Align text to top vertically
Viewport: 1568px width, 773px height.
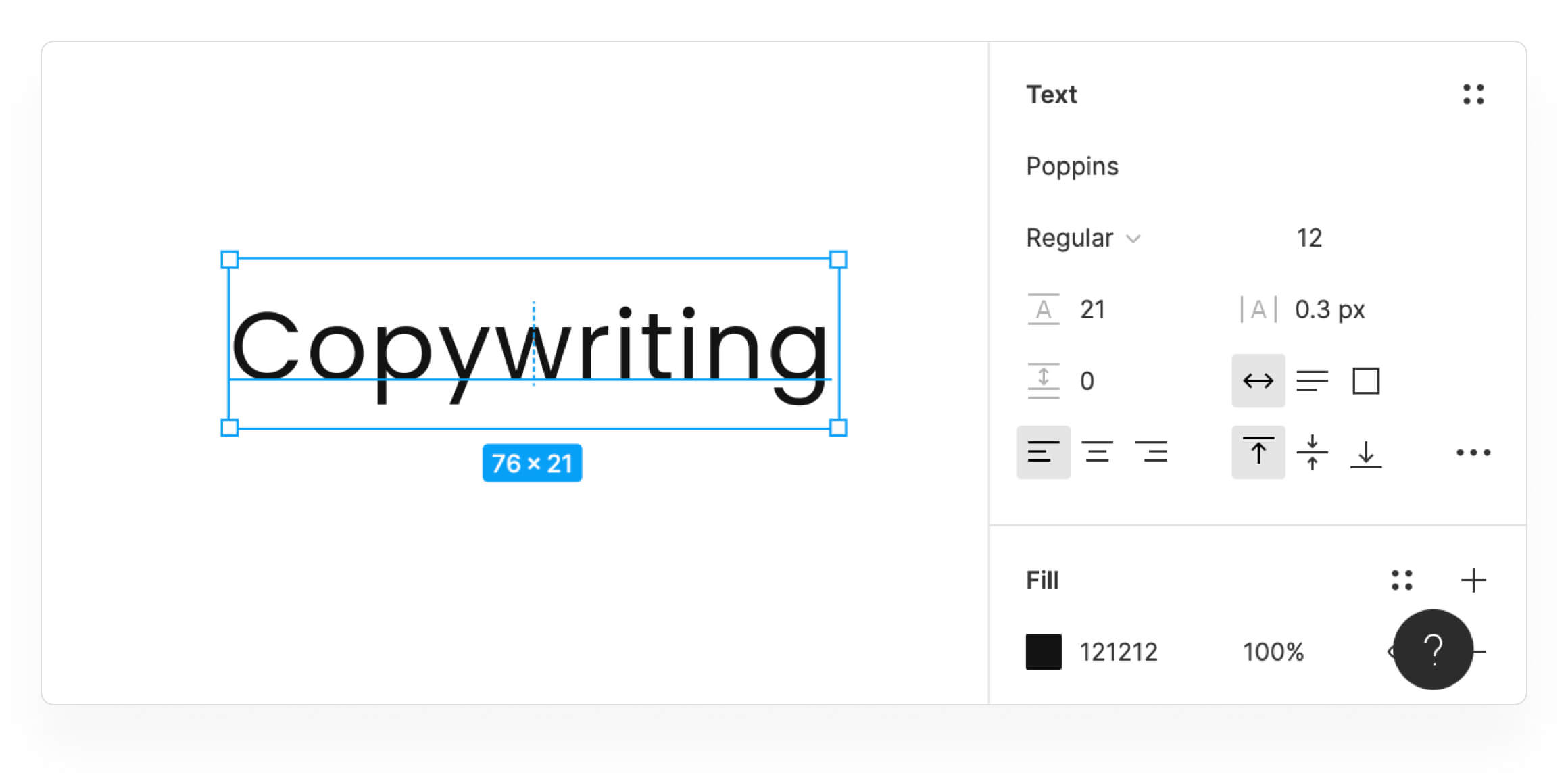[1258, 452]
